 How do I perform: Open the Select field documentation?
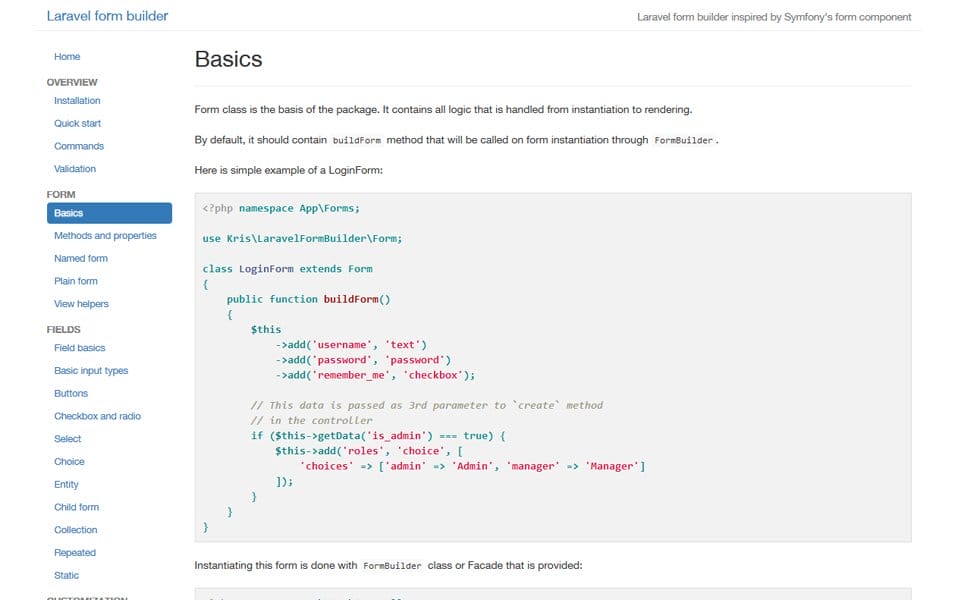[x=68, y=439]
